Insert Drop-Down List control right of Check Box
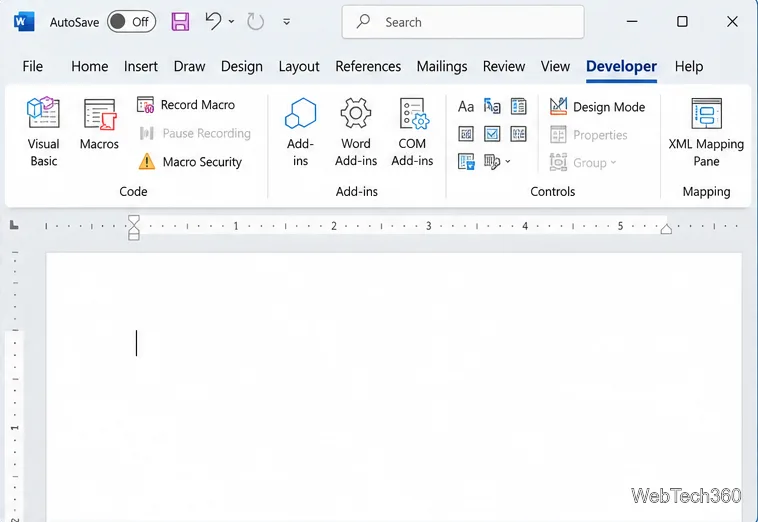Screen dimensions: 758x522 click(518, 134)
